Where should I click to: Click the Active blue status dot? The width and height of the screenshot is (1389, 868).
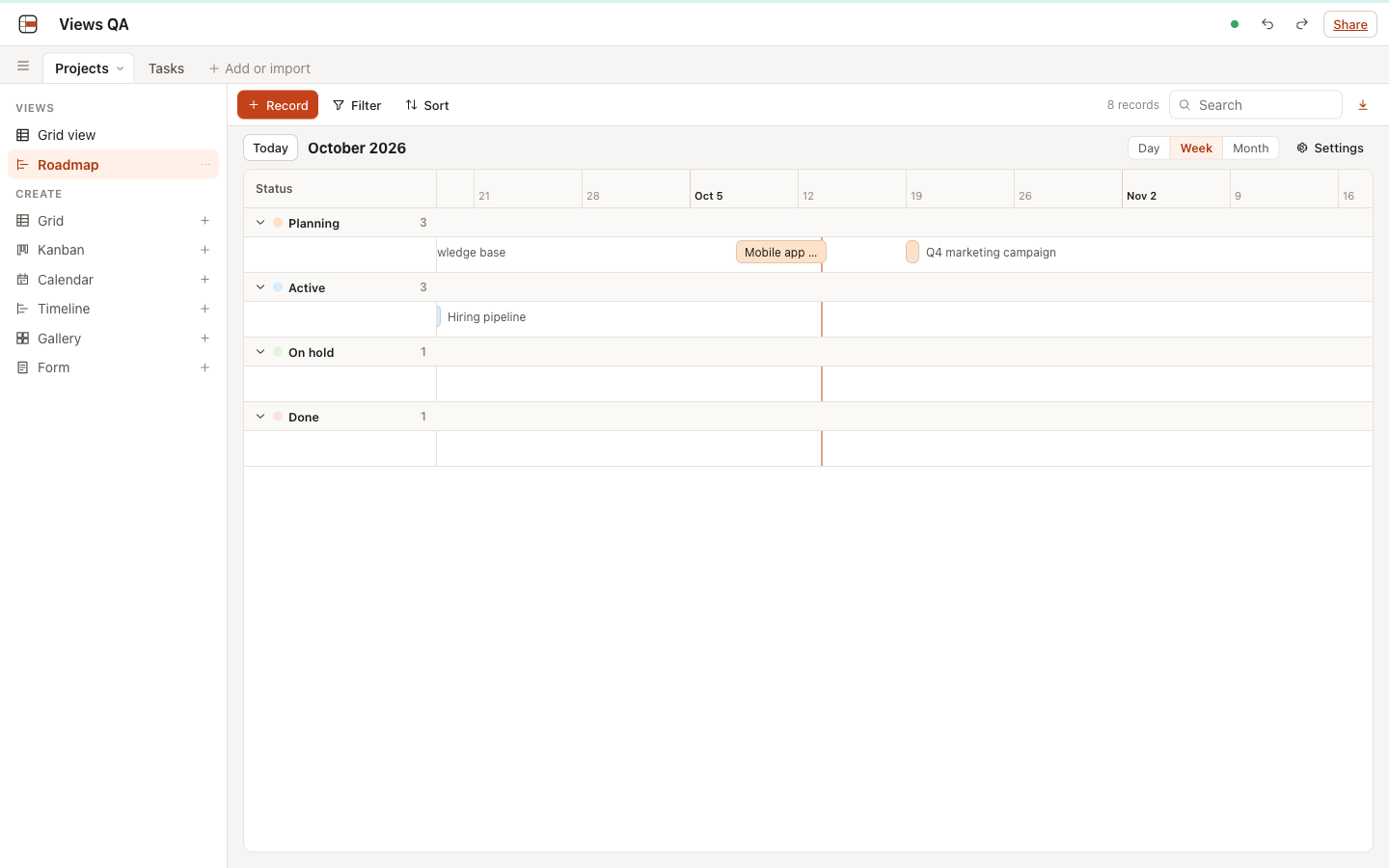tap(278, 287)
